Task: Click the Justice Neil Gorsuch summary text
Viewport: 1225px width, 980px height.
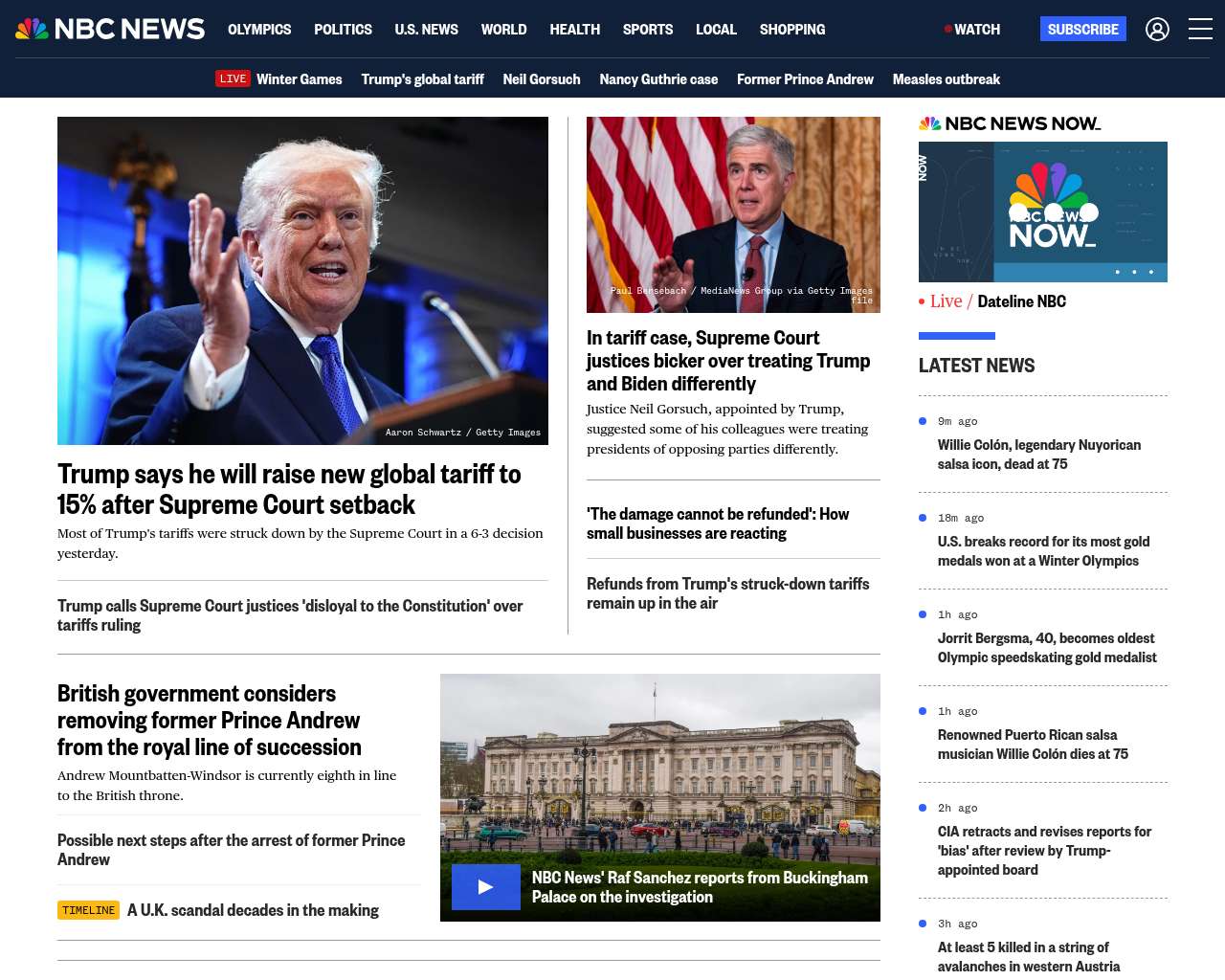Action: pos(727,429)
